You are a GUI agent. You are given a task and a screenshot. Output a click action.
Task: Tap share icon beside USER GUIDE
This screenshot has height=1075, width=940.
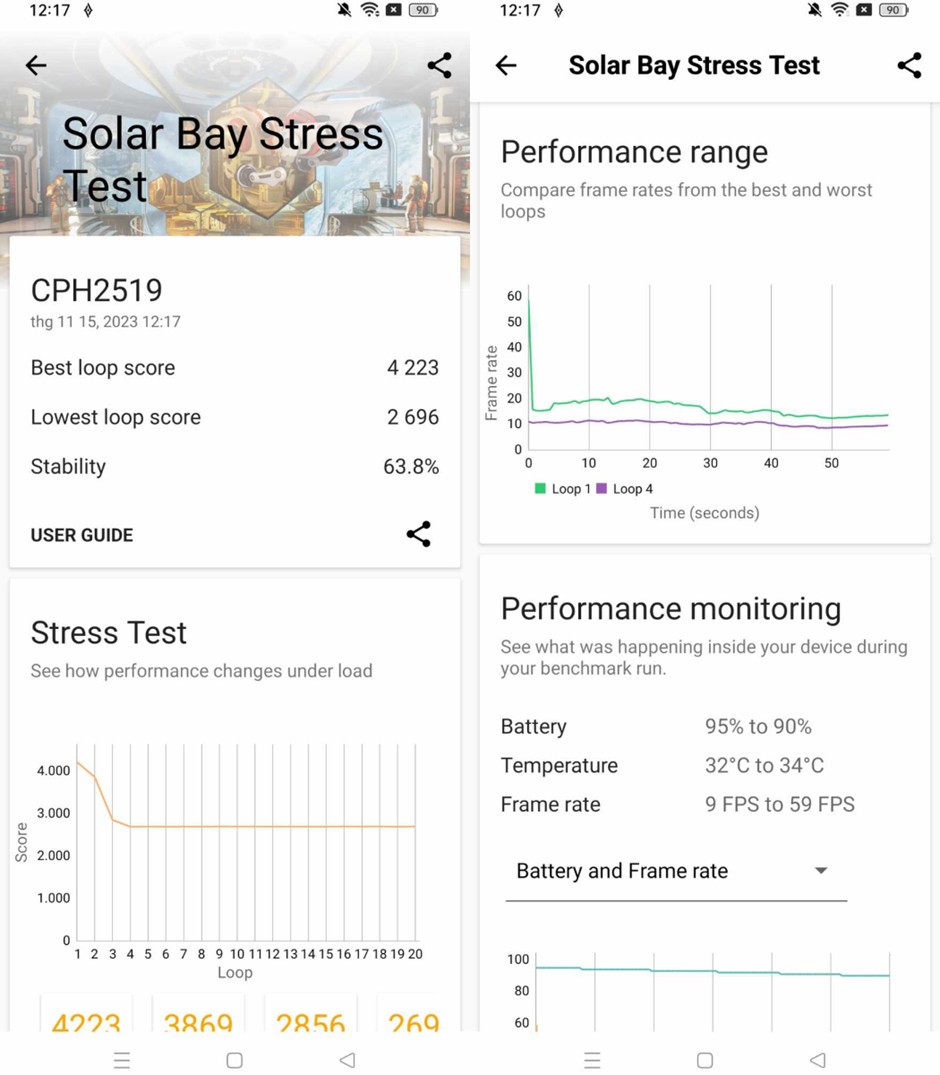coord(419,534)
